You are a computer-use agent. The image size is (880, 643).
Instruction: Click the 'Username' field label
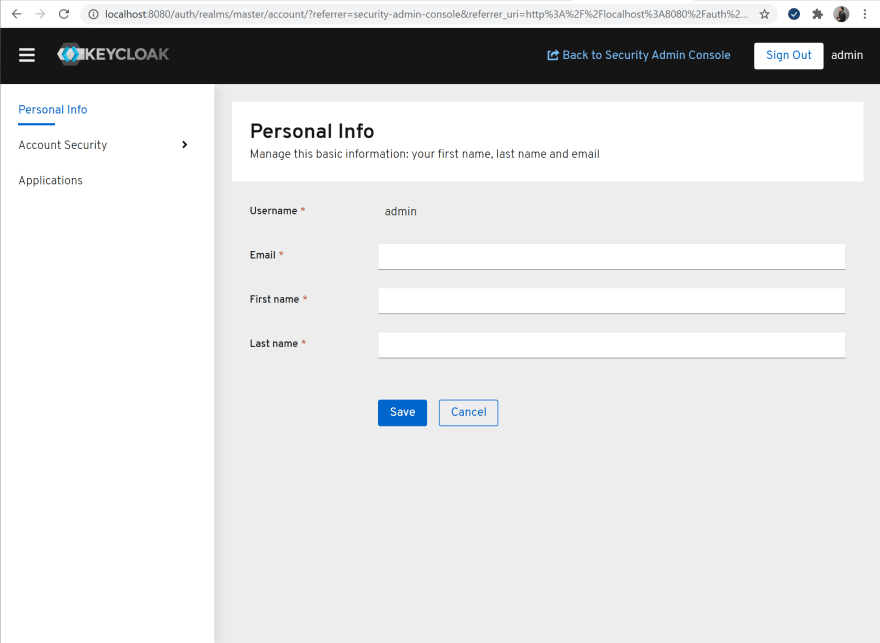coord(273,210)
